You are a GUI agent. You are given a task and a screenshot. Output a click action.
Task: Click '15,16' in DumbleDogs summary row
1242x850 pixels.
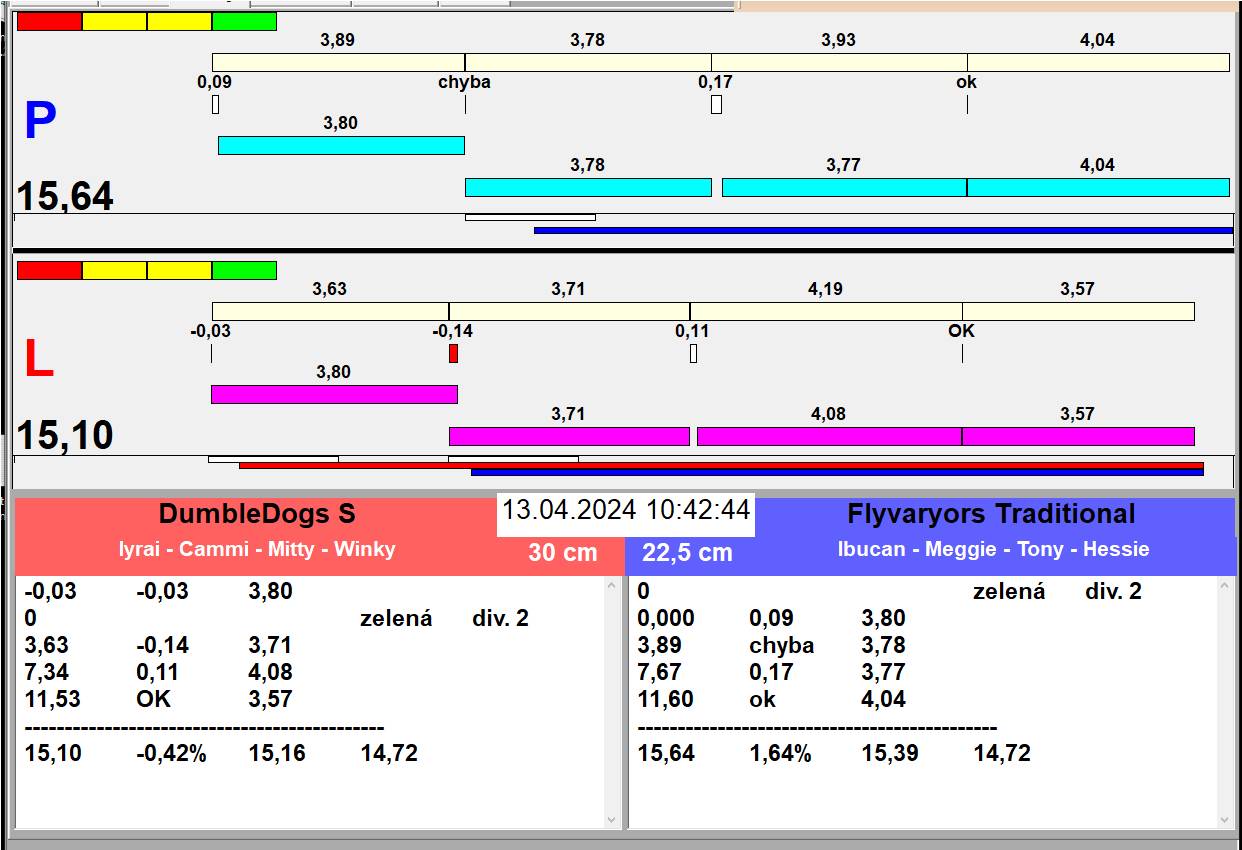tap(277, 753)
